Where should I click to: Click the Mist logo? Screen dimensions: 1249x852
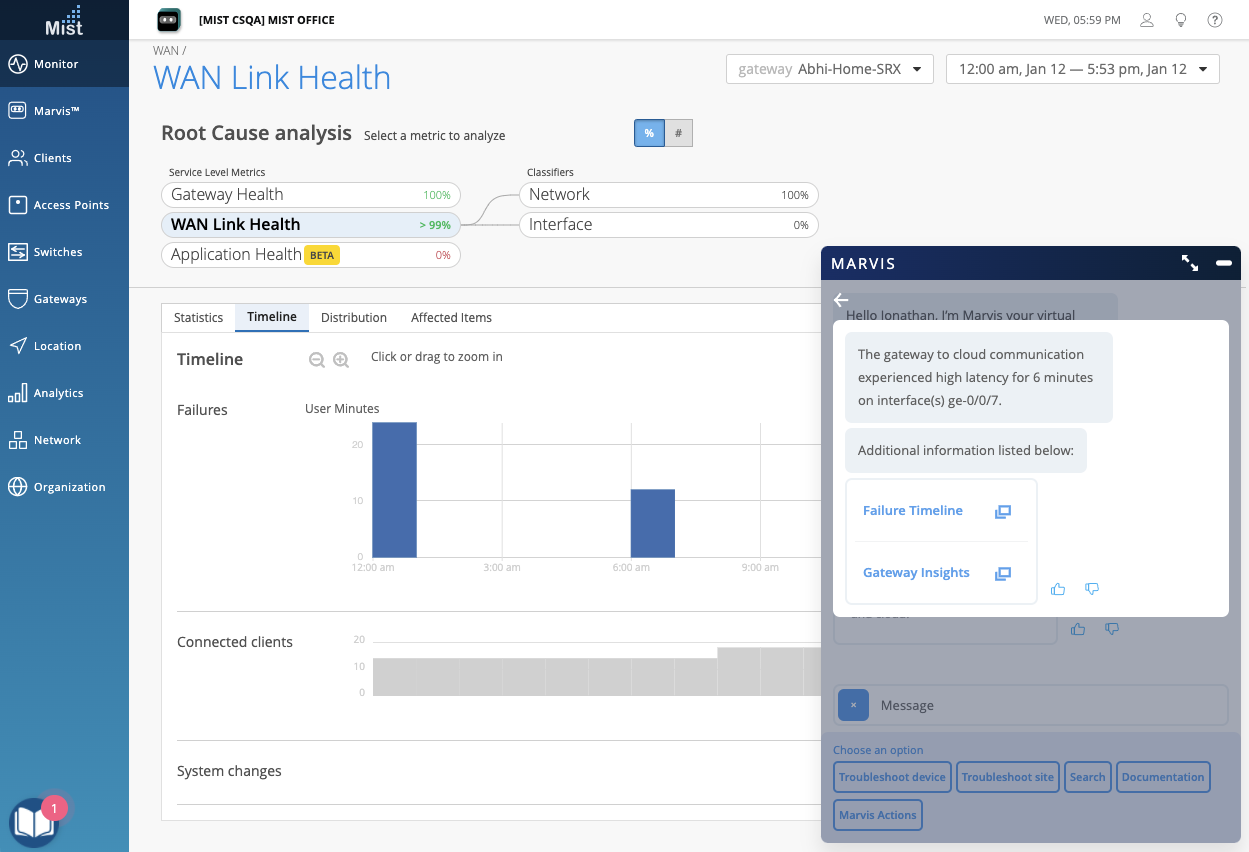coord(64,20)
